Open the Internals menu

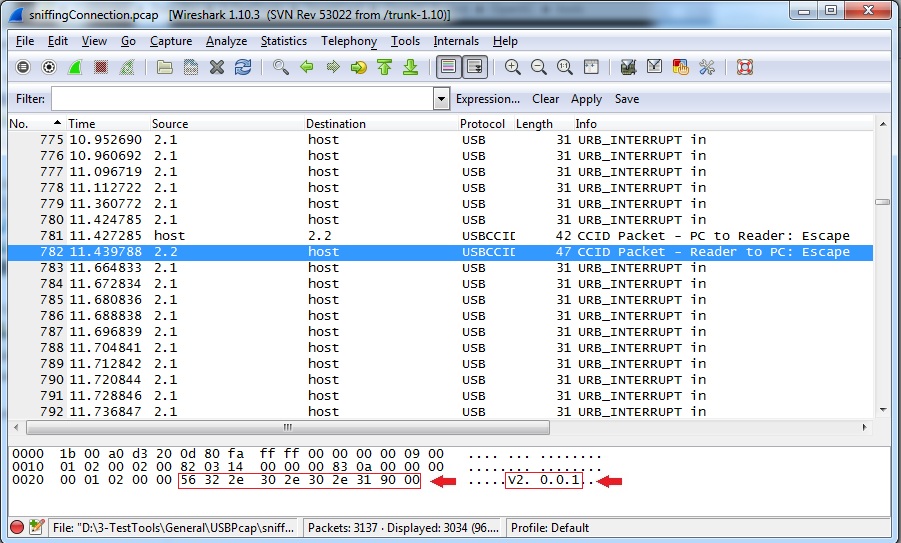click(x=456, y=41)
